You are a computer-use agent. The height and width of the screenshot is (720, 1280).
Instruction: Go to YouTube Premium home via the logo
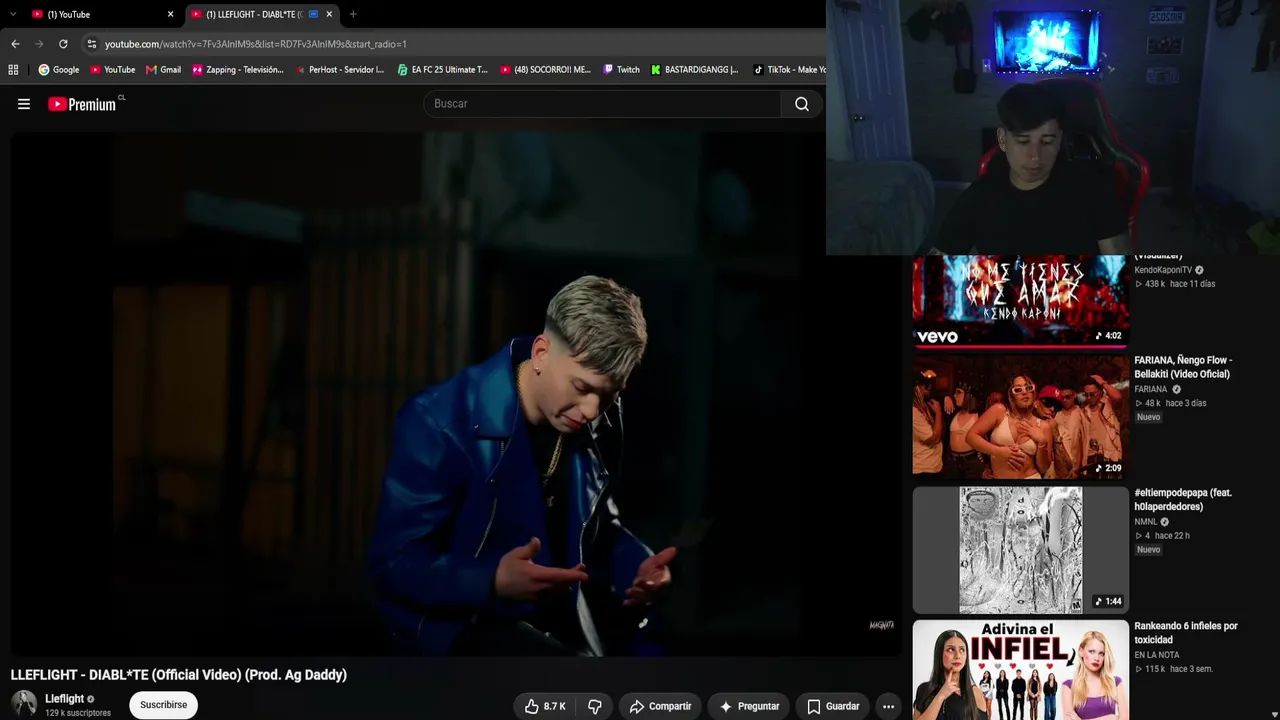click(x=82, y=104)
